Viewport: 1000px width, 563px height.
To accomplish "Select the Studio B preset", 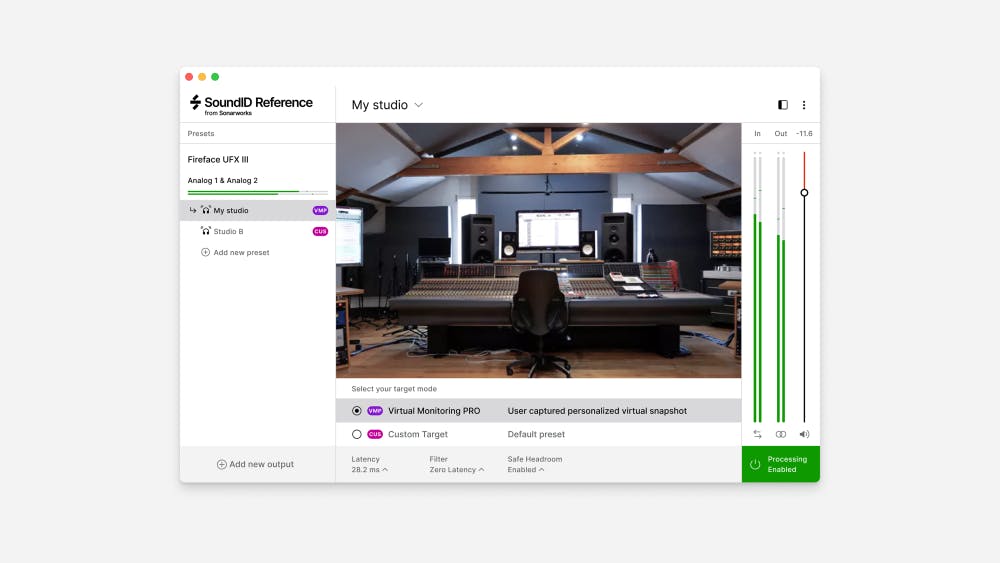I will tap(228, 232).
